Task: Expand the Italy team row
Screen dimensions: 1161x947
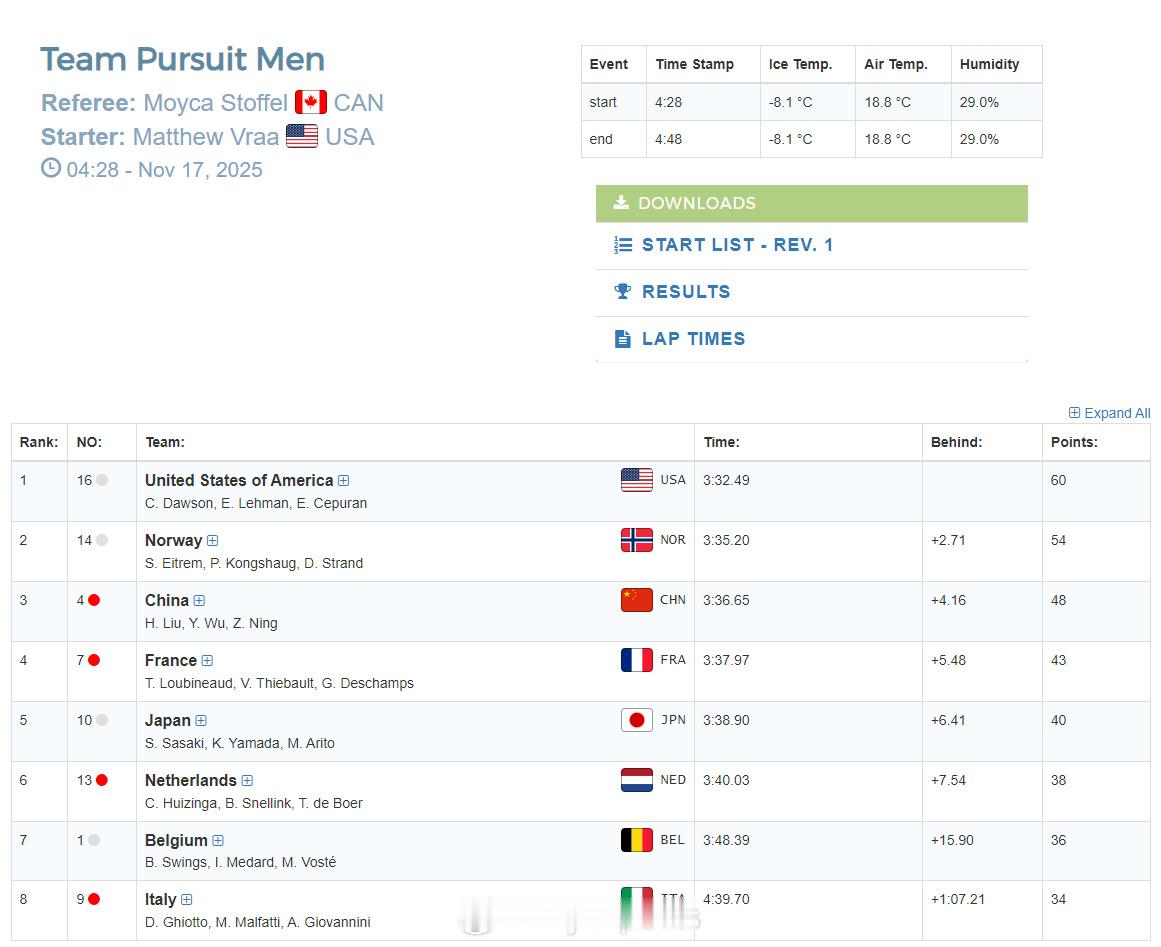Action: coord(186,900)
